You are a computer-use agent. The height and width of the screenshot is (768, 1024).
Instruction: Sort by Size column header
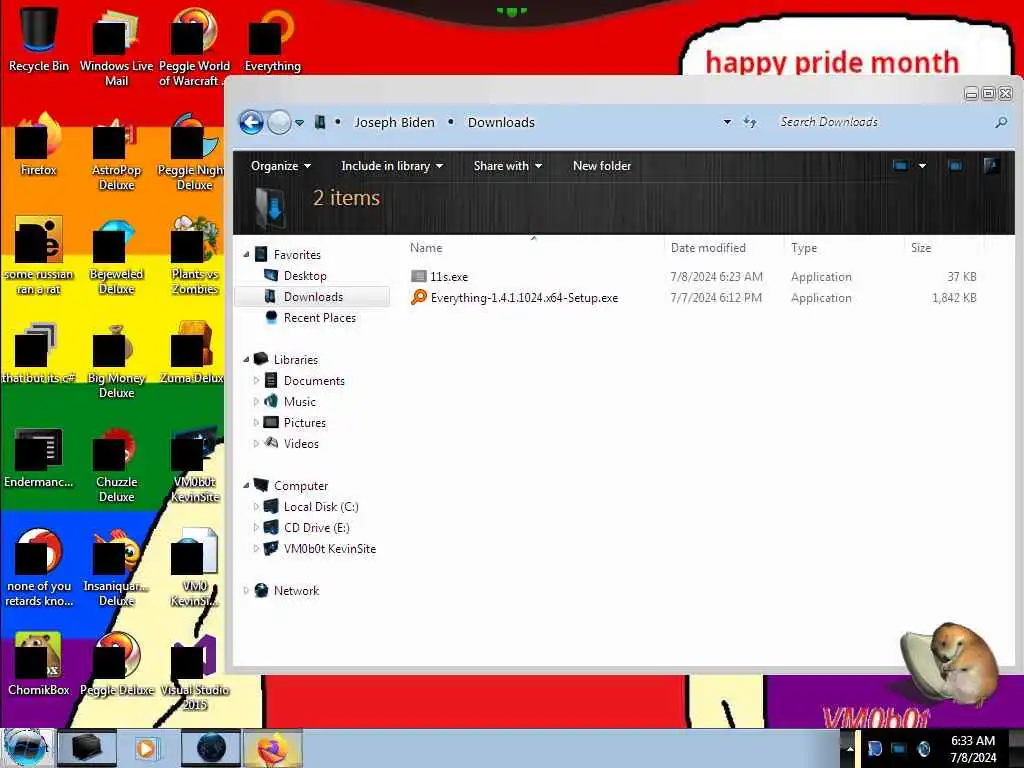[921, 248]
